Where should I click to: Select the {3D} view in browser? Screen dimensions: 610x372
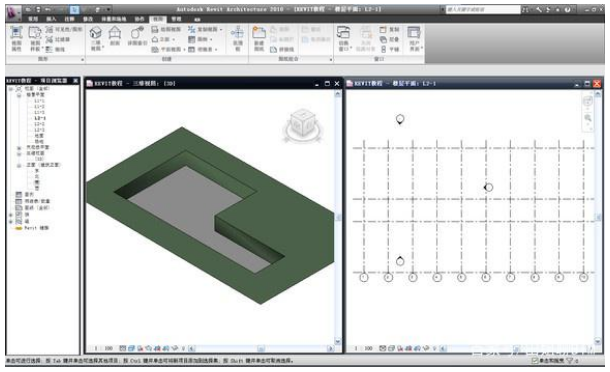coord(40,159)
